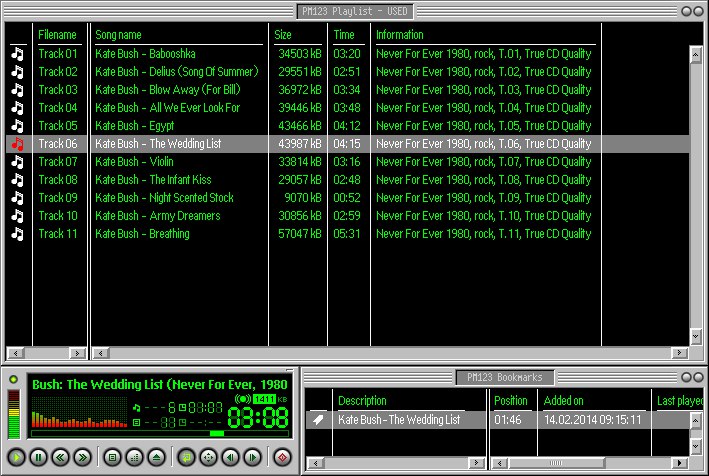The height and width of the screenshot is (476, 709).
Task: Select 'Kate Bush - The Infant Kiss'
Action: (153, 180)
